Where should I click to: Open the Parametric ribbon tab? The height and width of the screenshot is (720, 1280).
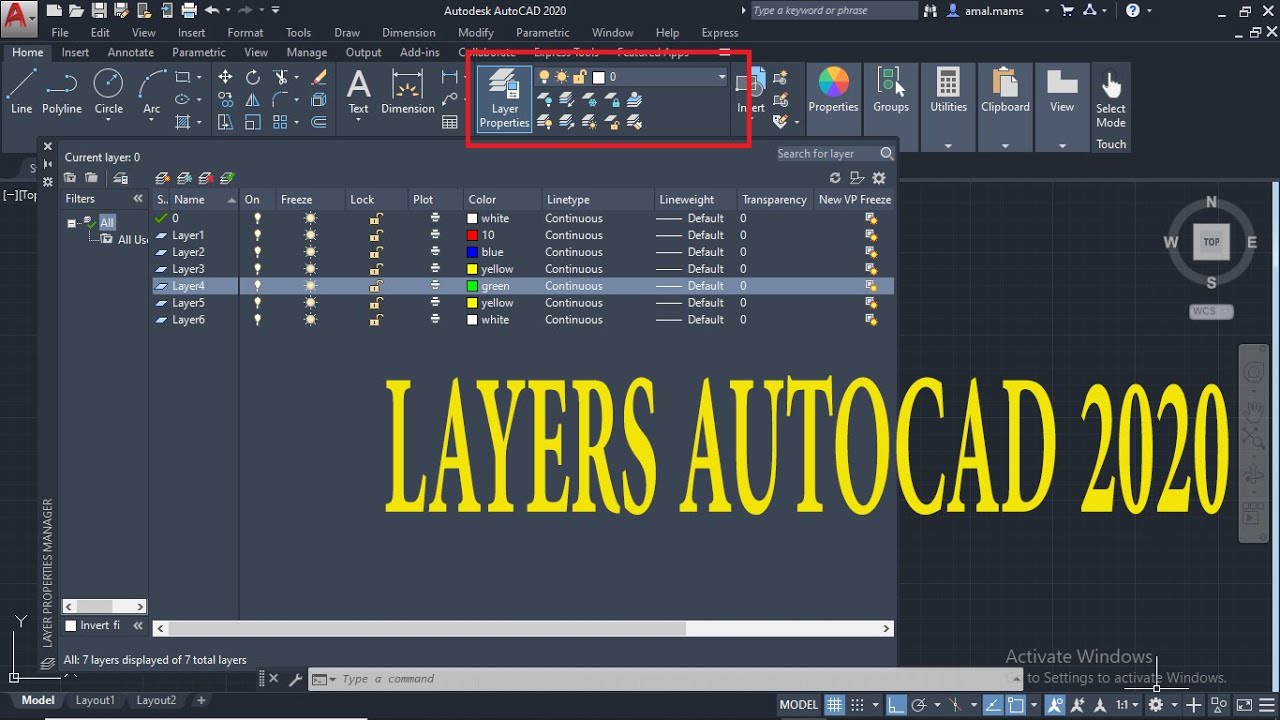coord(199,52)
